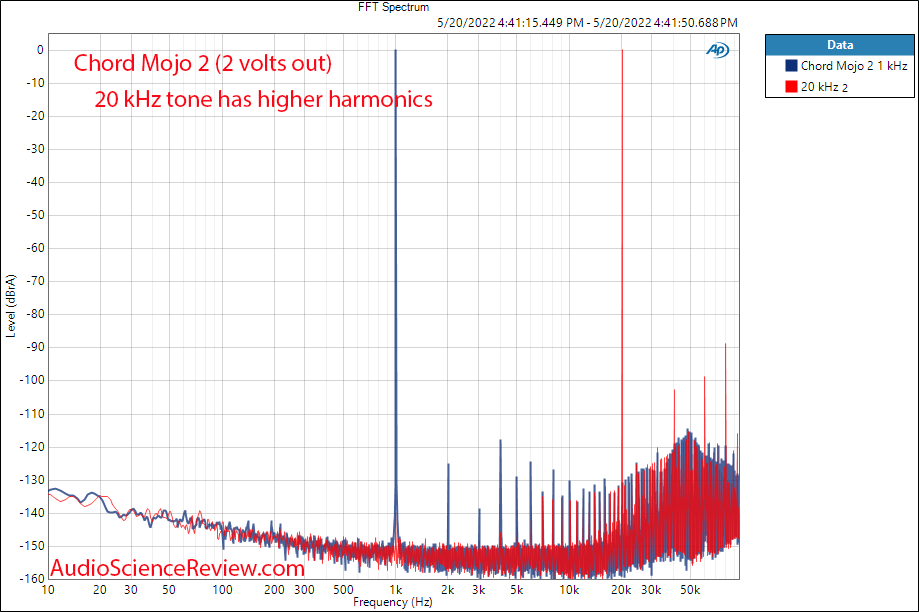Click the "-160" level axis tick label

pyautogui.click(x=33, y=579)
